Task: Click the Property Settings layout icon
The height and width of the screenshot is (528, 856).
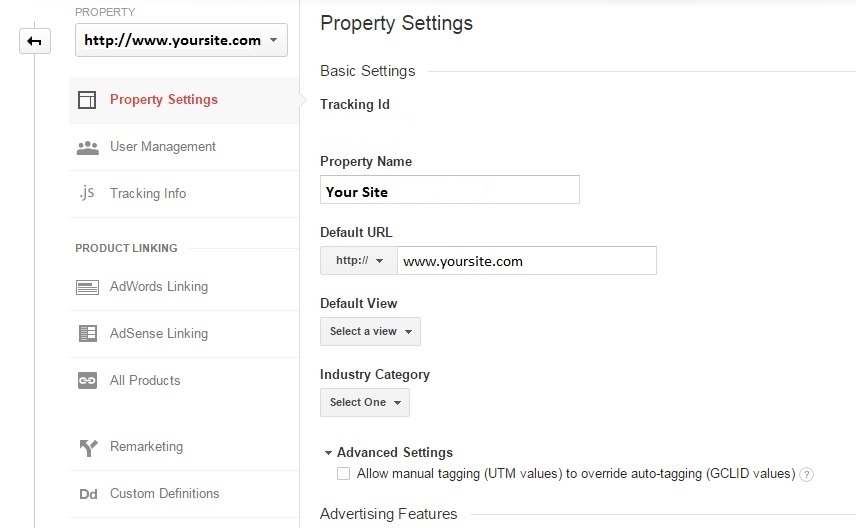Action: [87, 100]
